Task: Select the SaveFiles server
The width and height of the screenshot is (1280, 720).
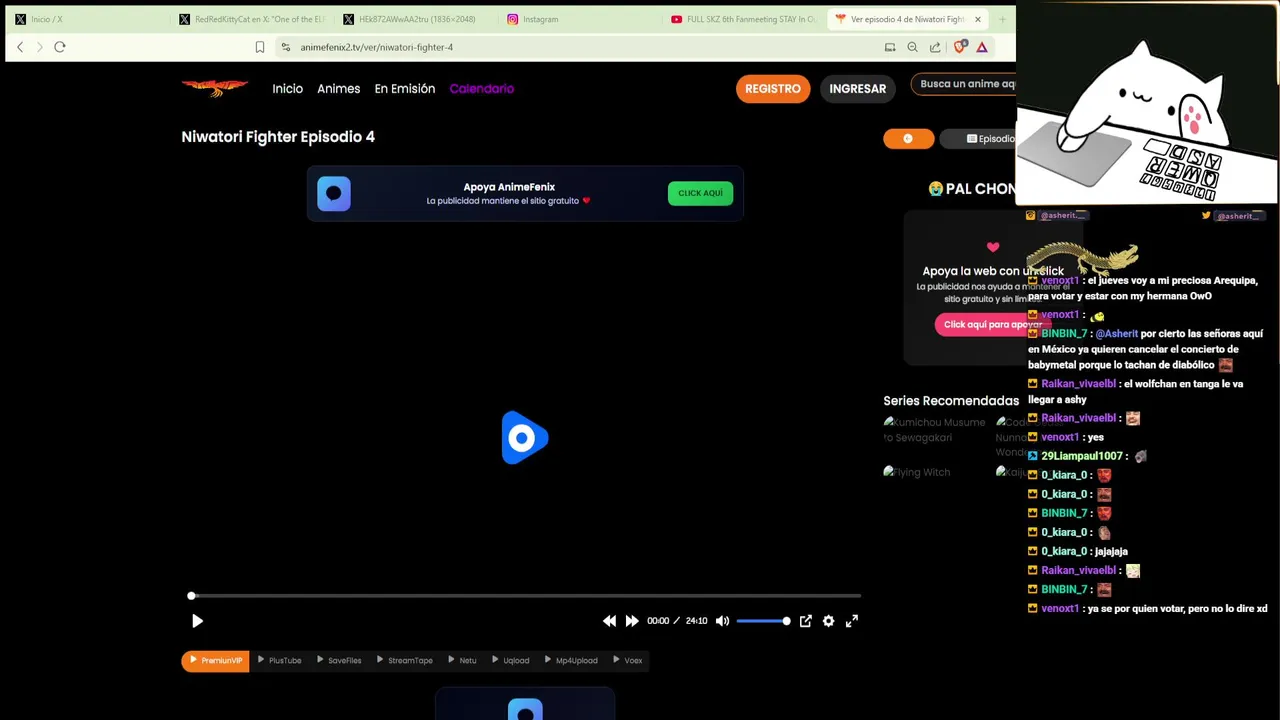Action: tap(339, 661)
